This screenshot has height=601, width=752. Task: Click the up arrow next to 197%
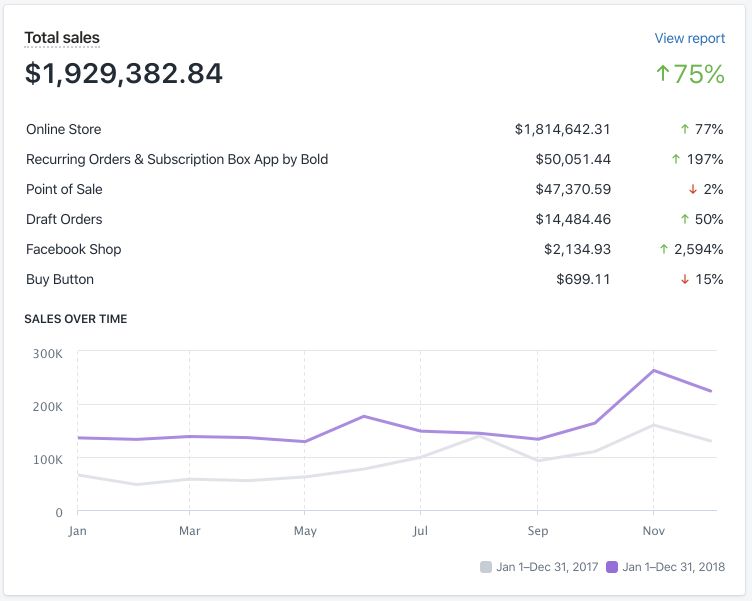pos(677,159)
